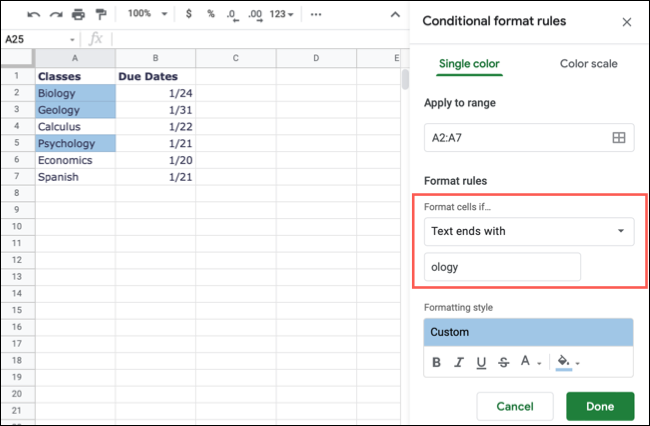
Task: Toggle bold in the formatting style
Action: click(437, 363)
